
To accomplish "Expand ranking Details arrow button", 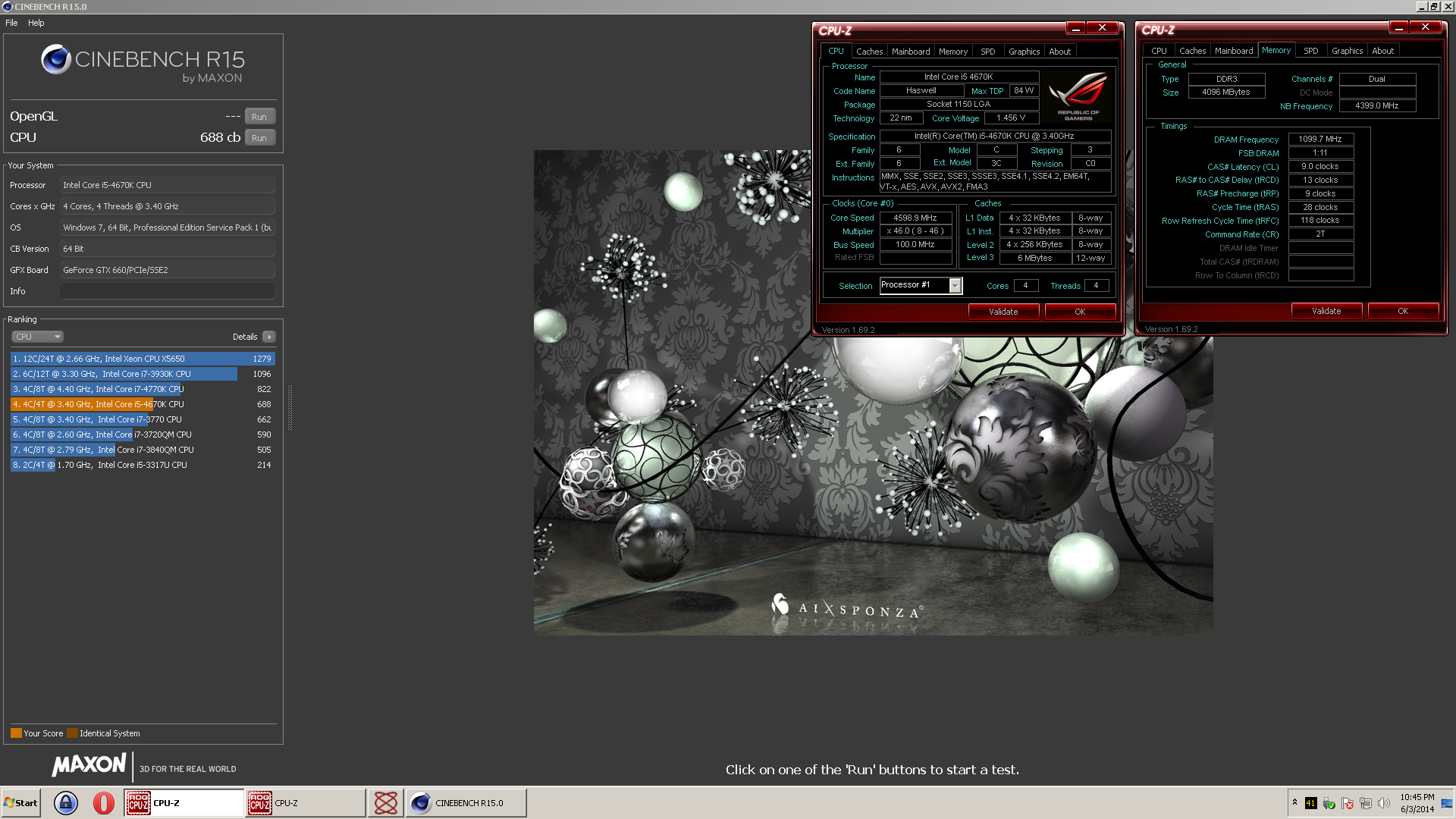I will tap(269, 337).
